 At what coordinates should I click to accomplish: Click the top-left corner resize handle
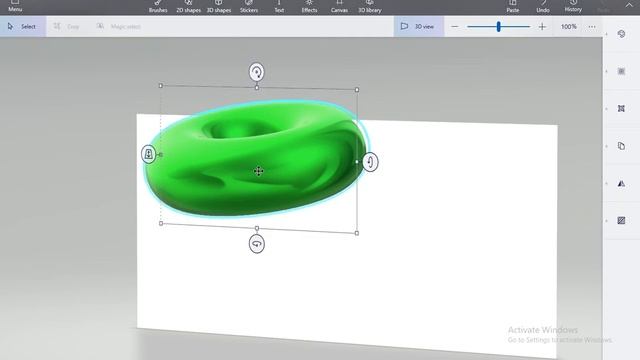click(161, 86)
